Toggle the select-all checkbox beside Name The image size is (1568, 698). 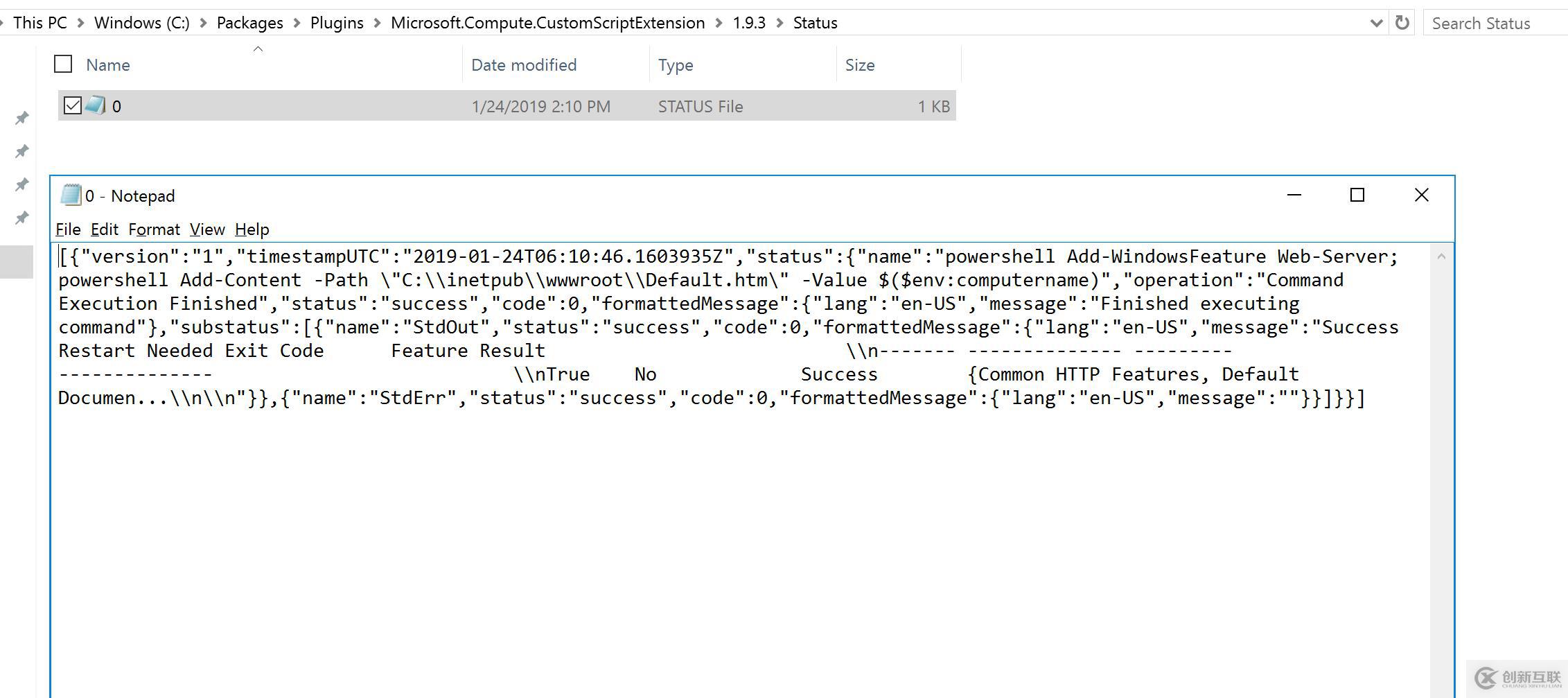63,64
